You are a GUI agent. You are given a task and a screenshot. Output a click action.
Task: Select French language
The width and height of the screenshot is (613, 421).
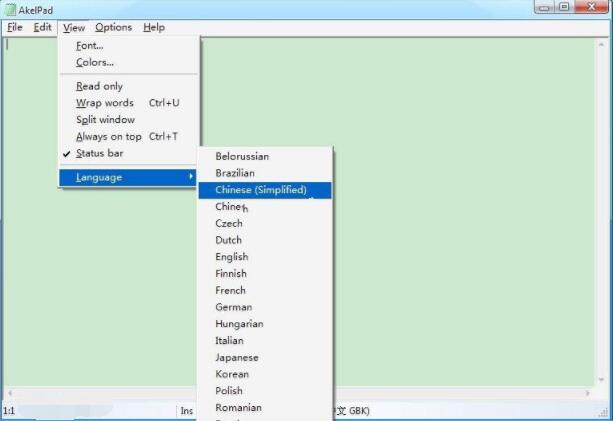pyautogui.click(x=265, y=290)
